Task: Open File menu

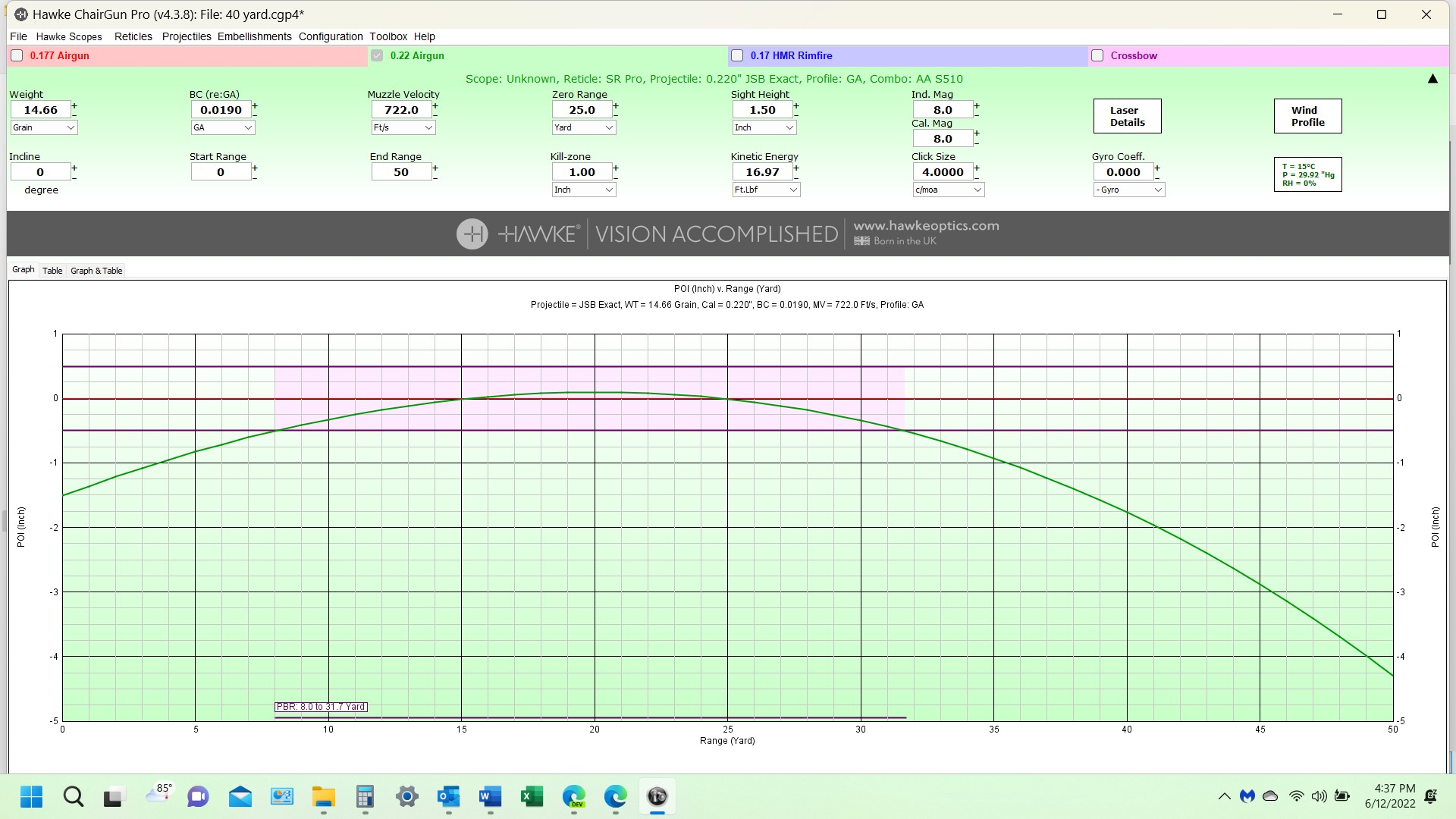Action: 18,36
